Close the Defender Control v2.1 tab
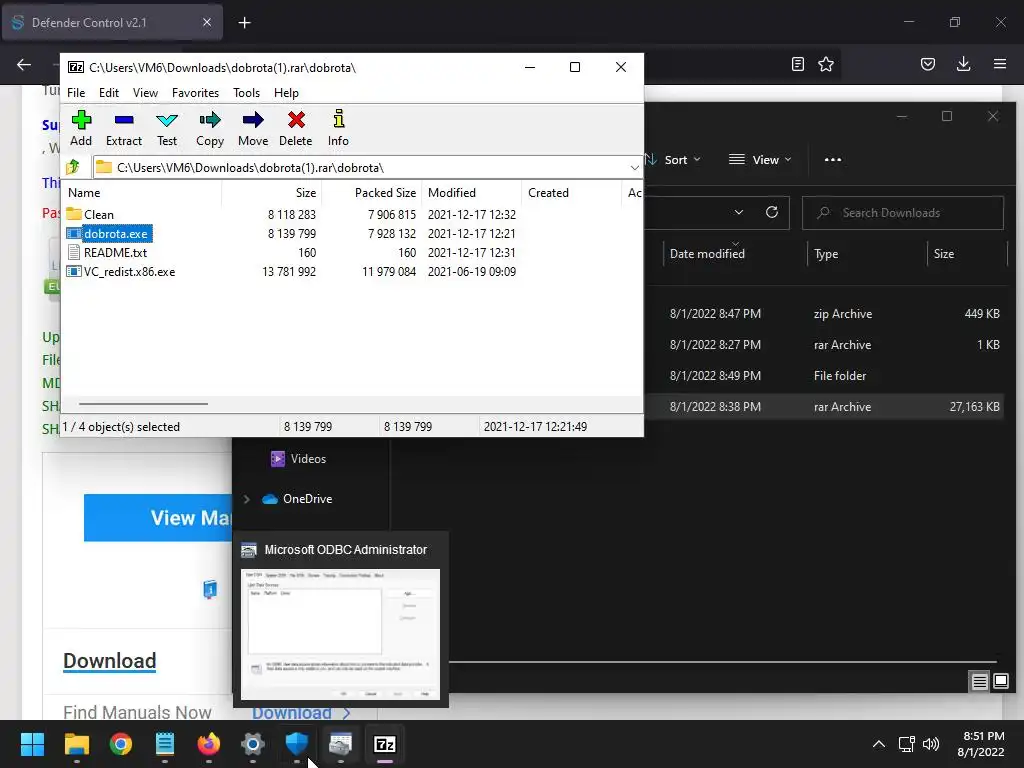1024x768 pixels. click(206, 22)
